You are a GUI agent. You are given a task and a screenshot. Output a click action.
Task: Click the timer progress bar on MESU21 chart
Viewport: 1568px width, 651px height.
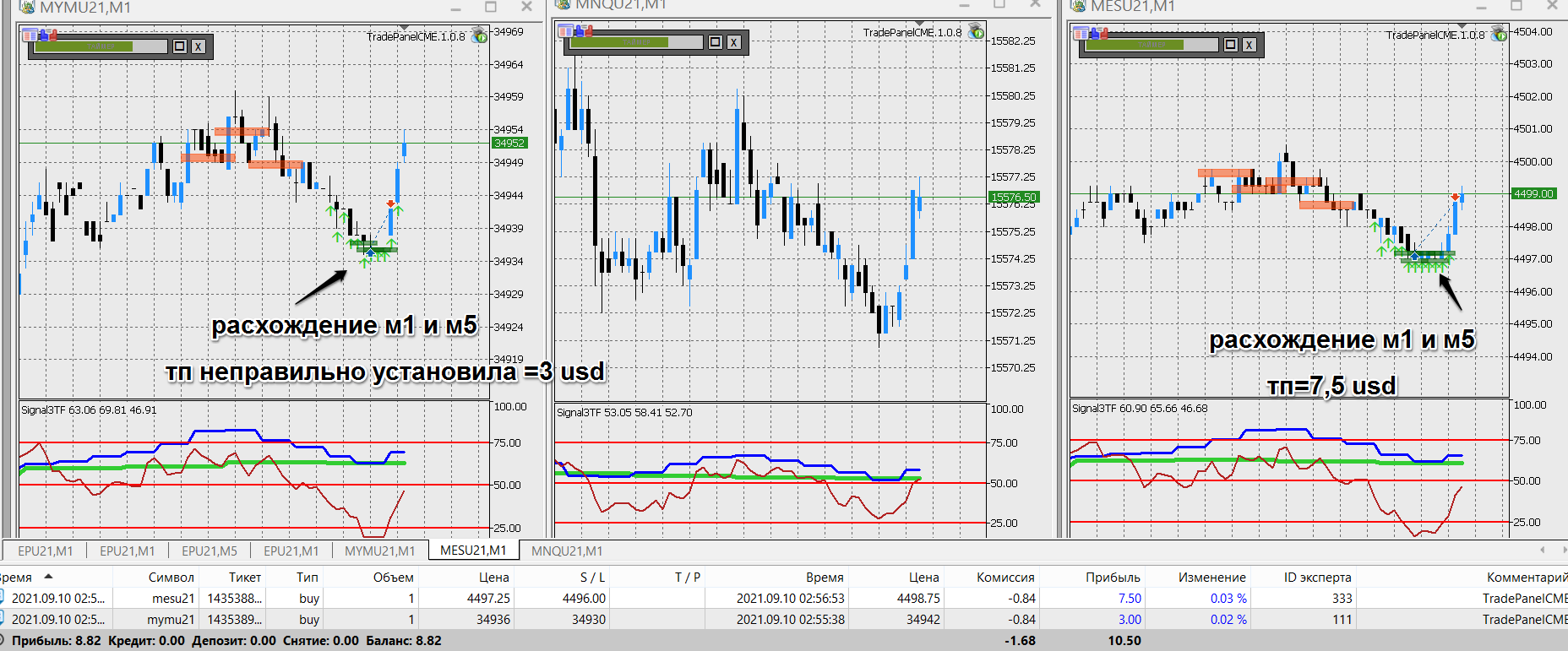click(x=1151, y=45)
